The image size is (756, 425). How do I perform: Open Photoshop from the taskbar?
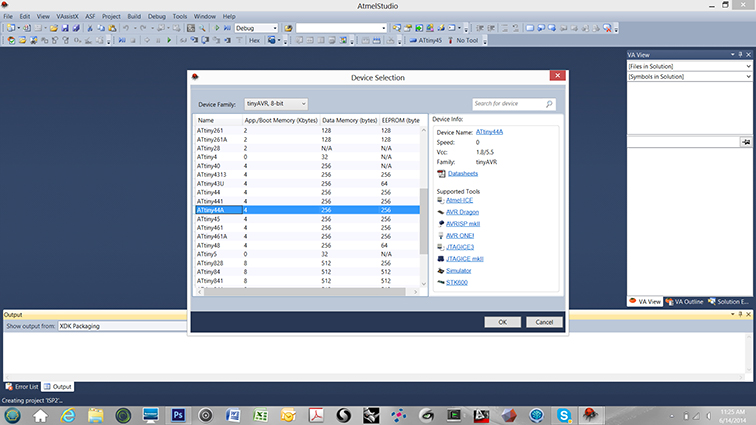pos(178,415)
